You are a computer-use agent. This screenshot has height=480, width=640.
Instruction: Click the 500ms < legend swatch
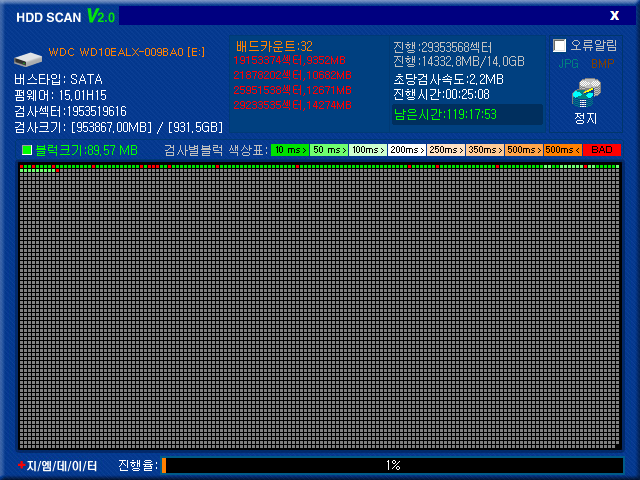point(563,150)
